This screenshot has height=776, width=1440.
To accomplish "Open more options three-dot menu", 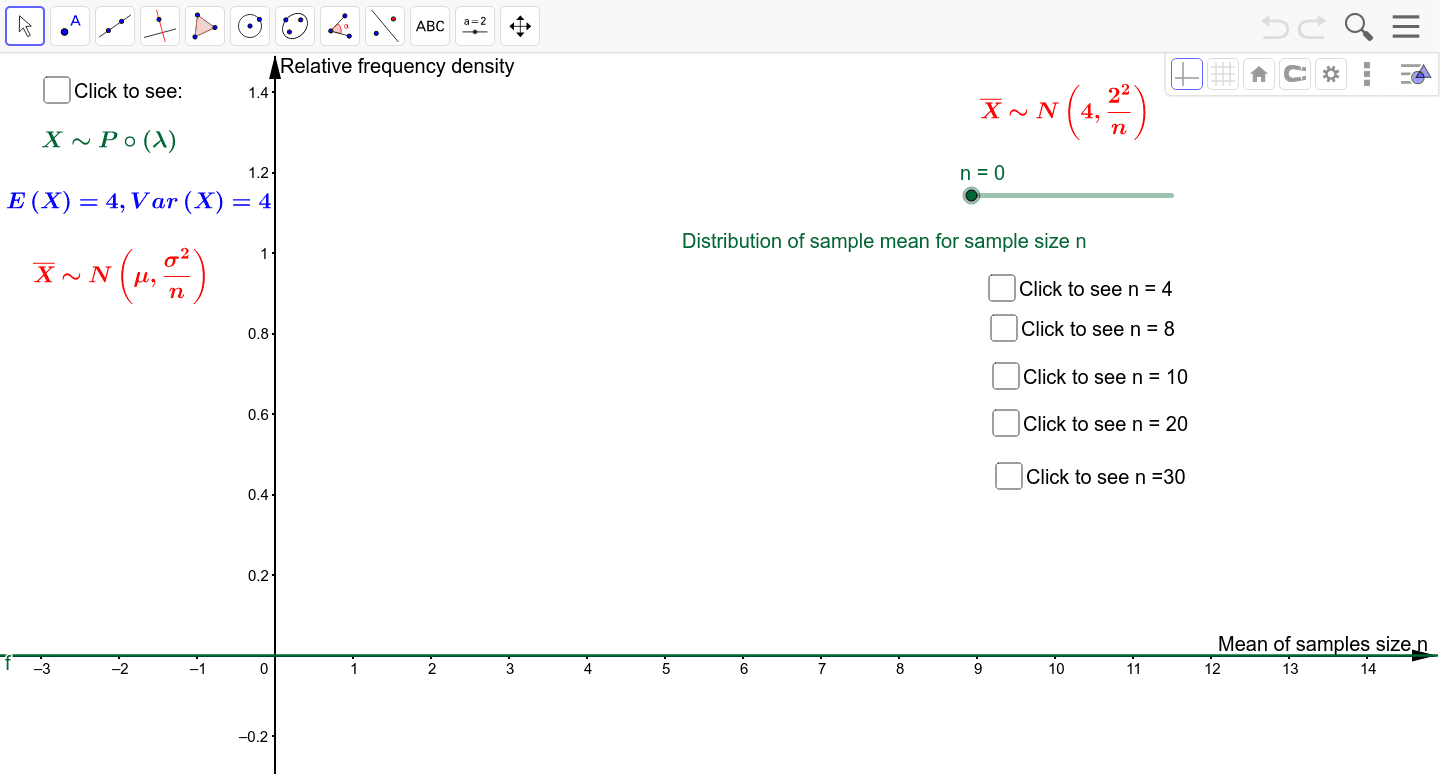I will [x=1367, y=74].
